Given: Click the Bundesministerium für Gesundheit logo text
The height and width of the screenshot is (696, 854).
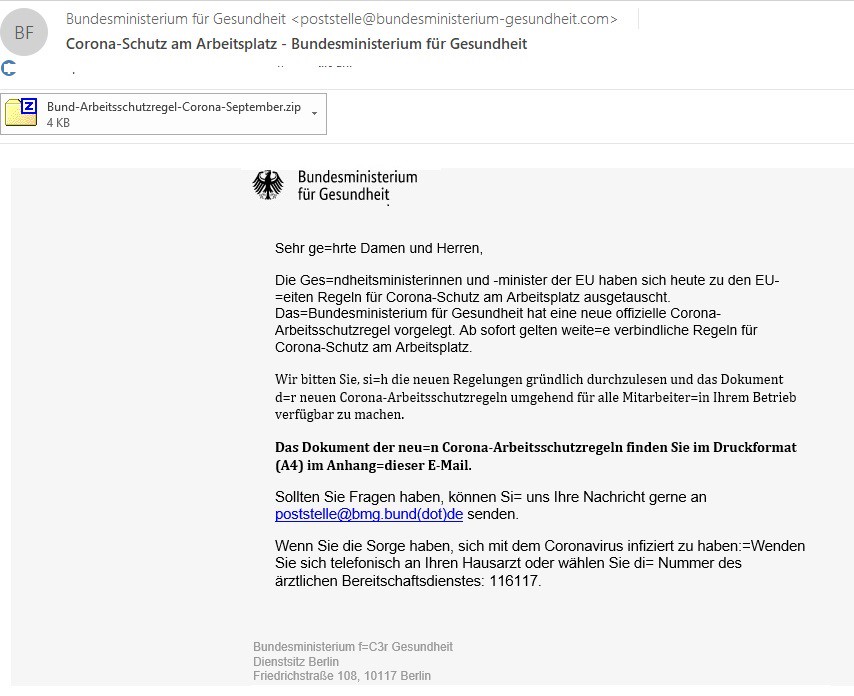Looking at the screenshot, I should 356,185.
